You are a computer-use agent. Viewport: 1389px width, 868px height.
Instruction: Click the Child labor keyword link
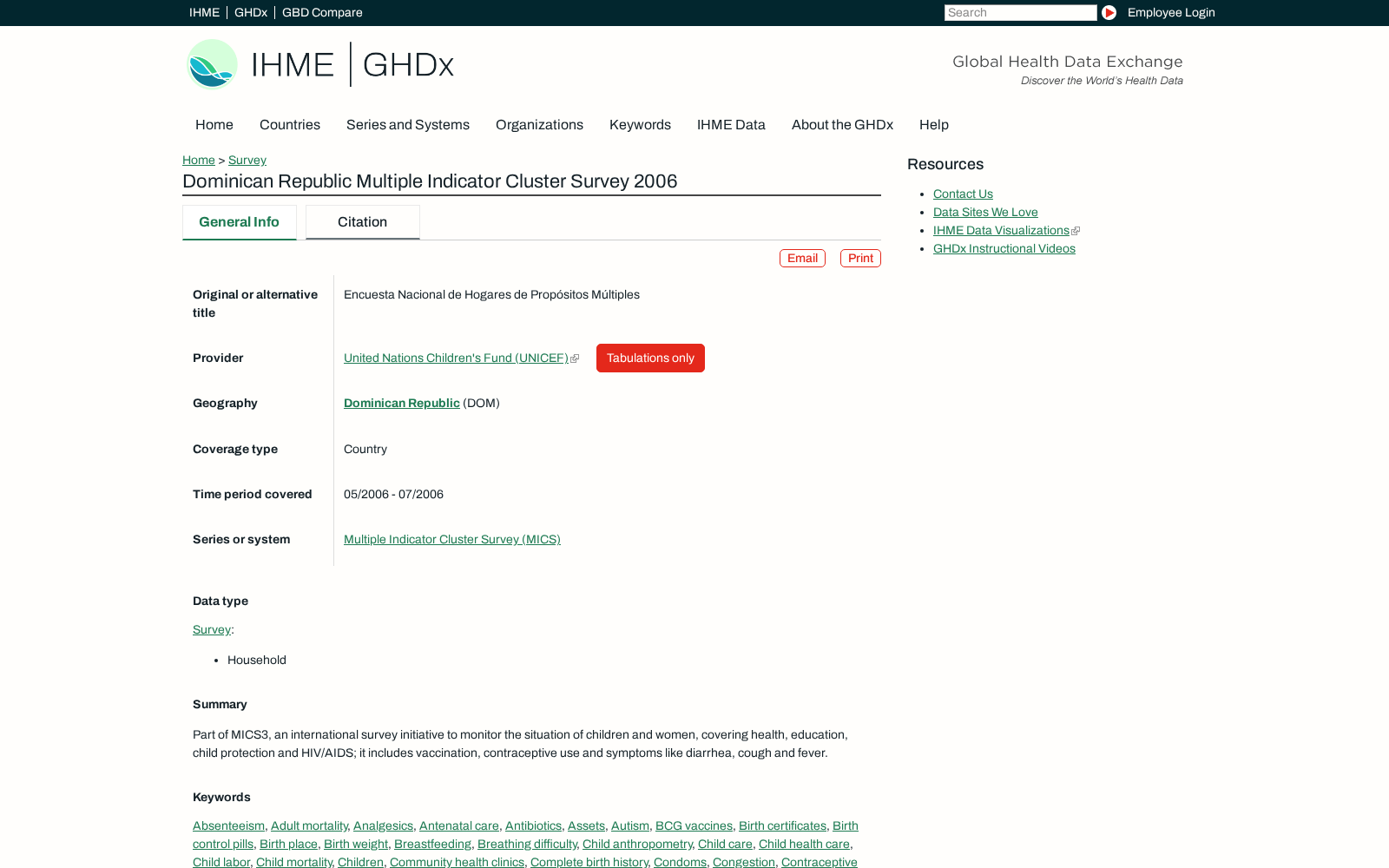point(221,862)
